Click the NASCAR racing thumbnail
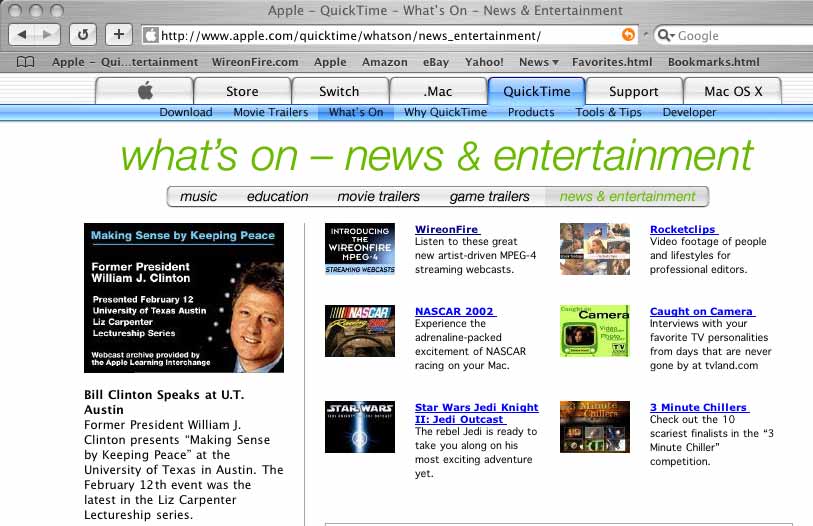This screenshot has height=526, width=813. (360, 331)
